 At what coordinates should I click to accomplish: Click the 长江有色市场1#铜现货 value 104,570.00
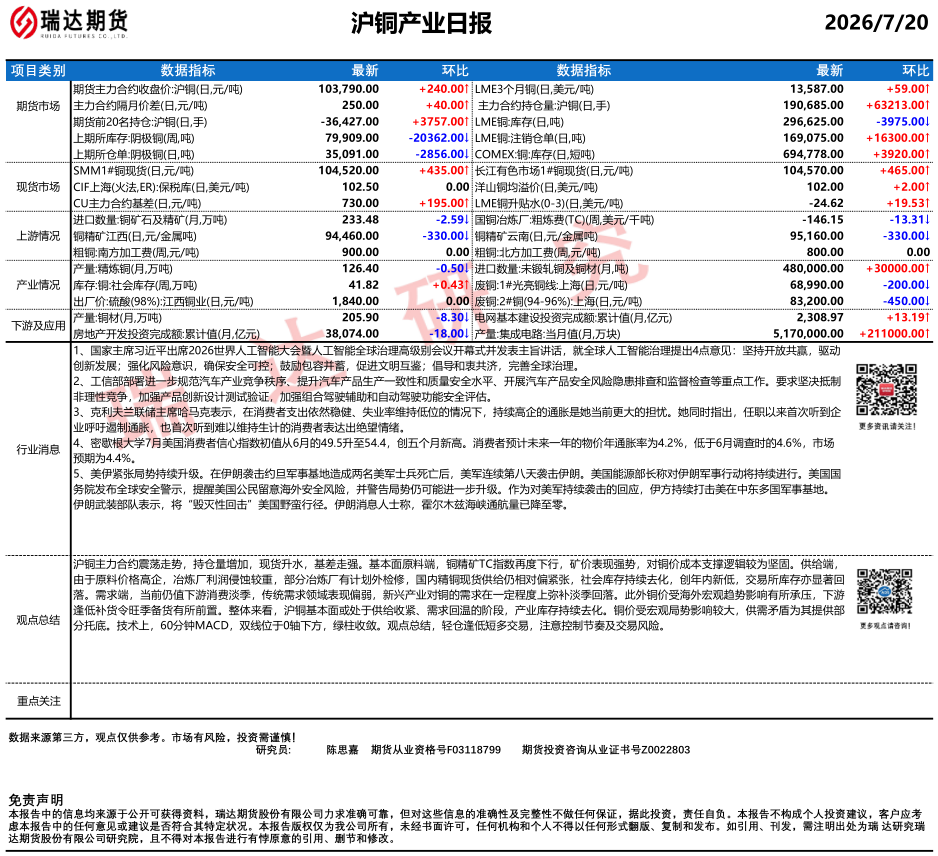point(814,171)
